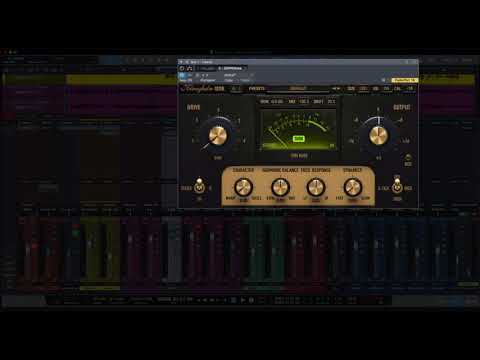The image size is (480, 360).
Task: Open the preset name dropdown
Action: click(x=298, y=89)
